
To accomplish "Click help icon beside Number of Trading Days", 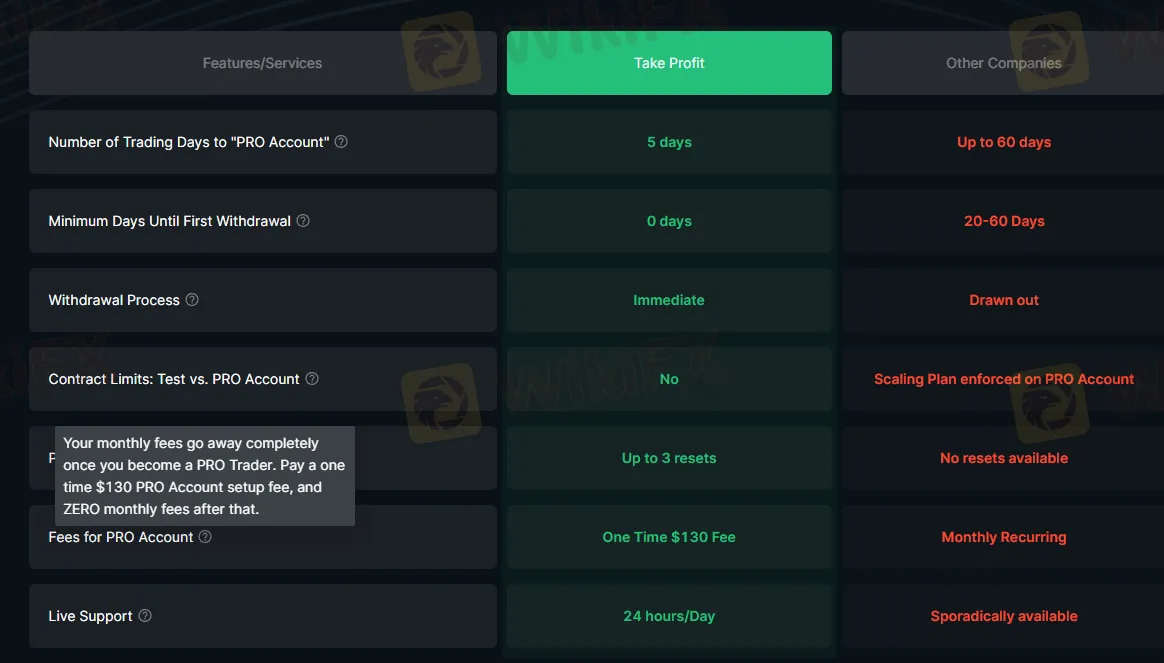I will [x=341, y=142].
